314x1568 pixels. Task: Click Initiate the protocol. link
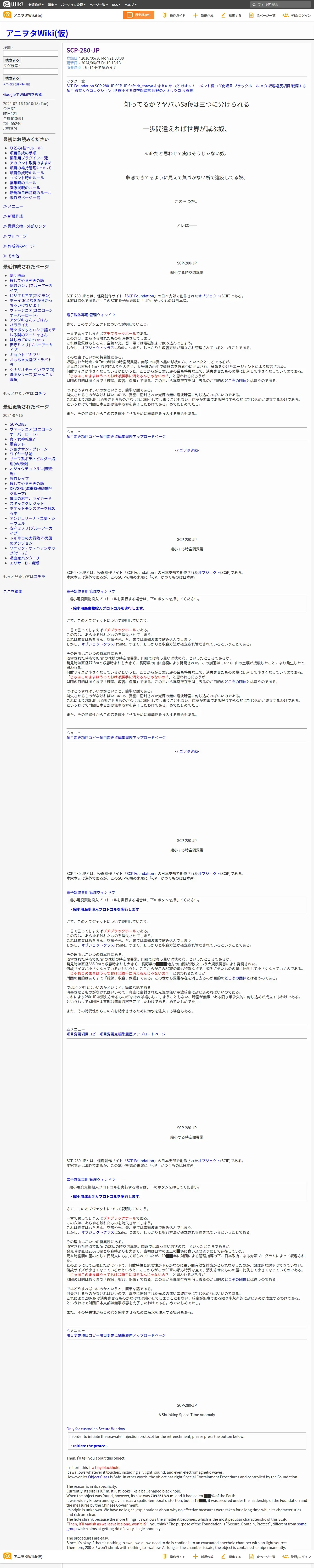click(x=90, y=1446)
